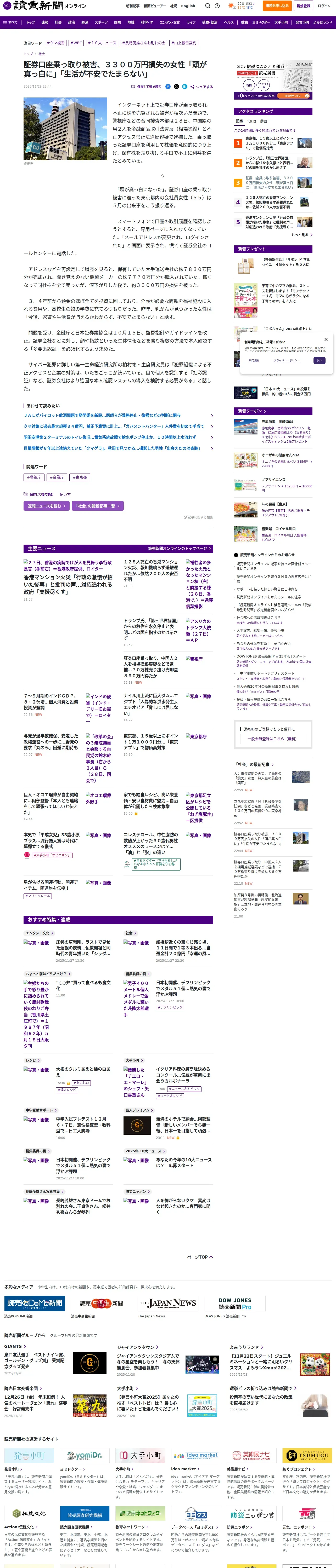Open the '読売中高生新聞' logo banner

click(x=101, y=1303)
